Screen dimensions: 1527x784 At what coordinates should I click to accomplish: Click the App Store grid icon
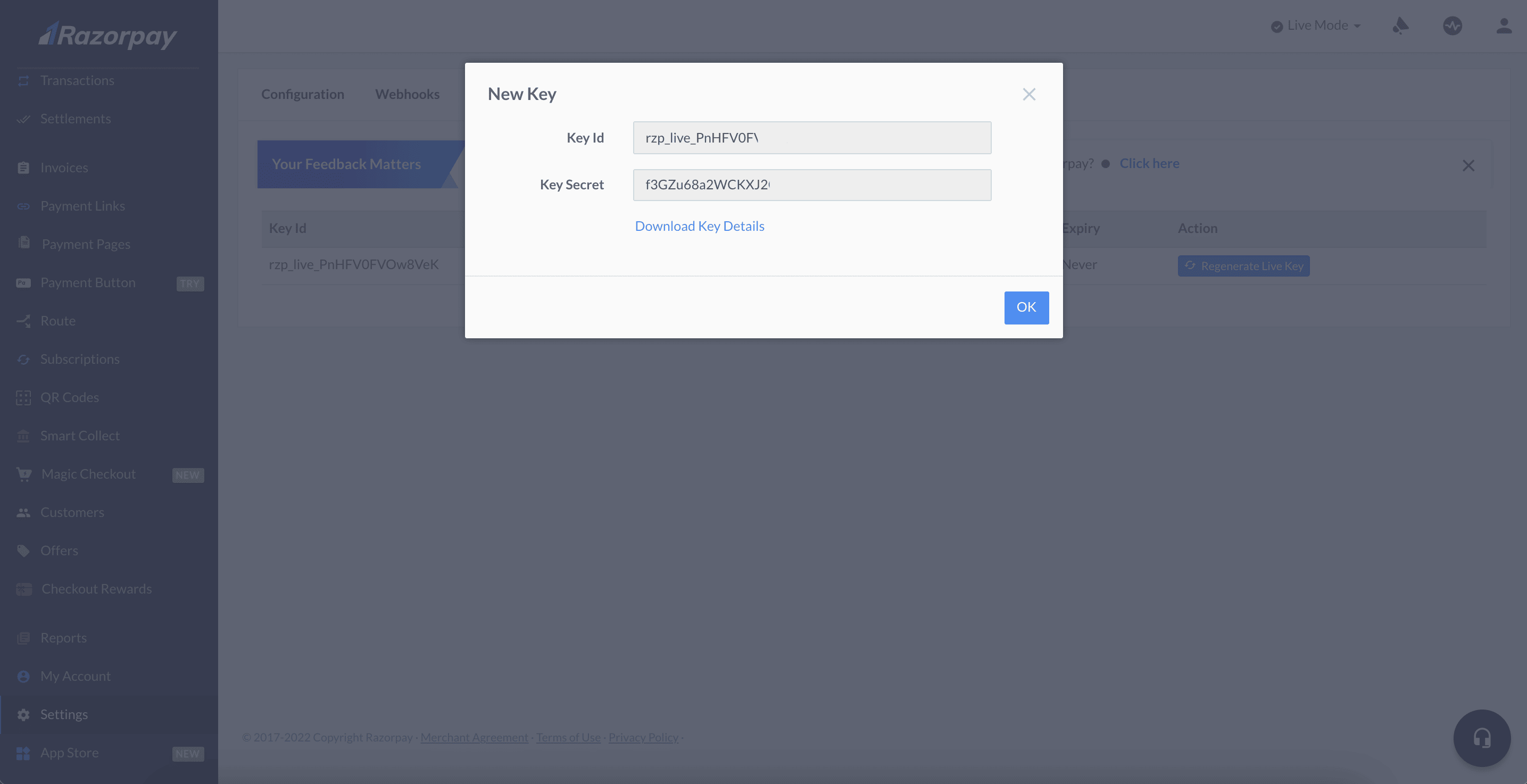23,753
